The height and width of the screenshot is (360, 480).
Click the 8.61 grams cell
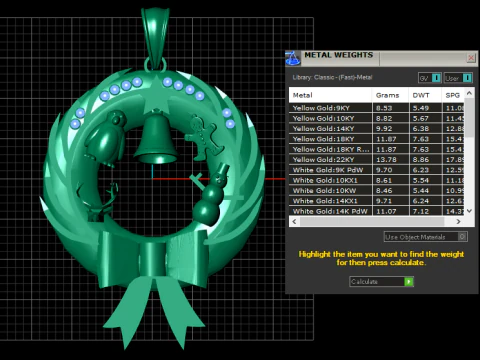(x=390, y=180)
